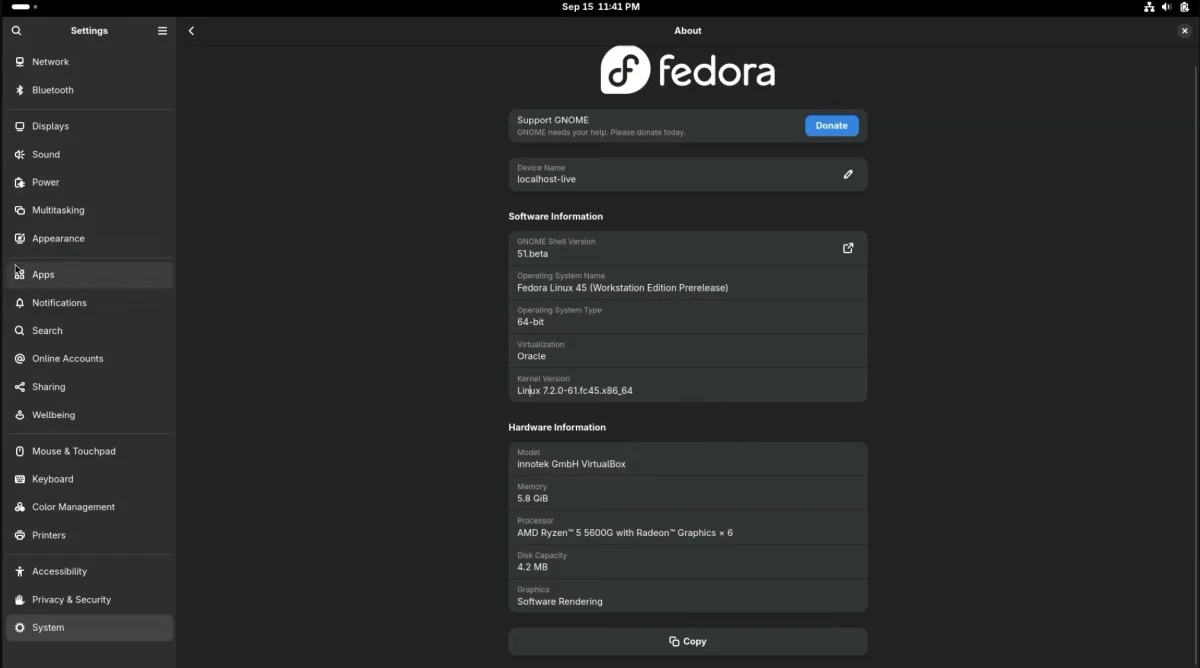This screenshot has height=668, width=1200.
Task: Go back with the About back arrow
Action: tap(191, 31)
